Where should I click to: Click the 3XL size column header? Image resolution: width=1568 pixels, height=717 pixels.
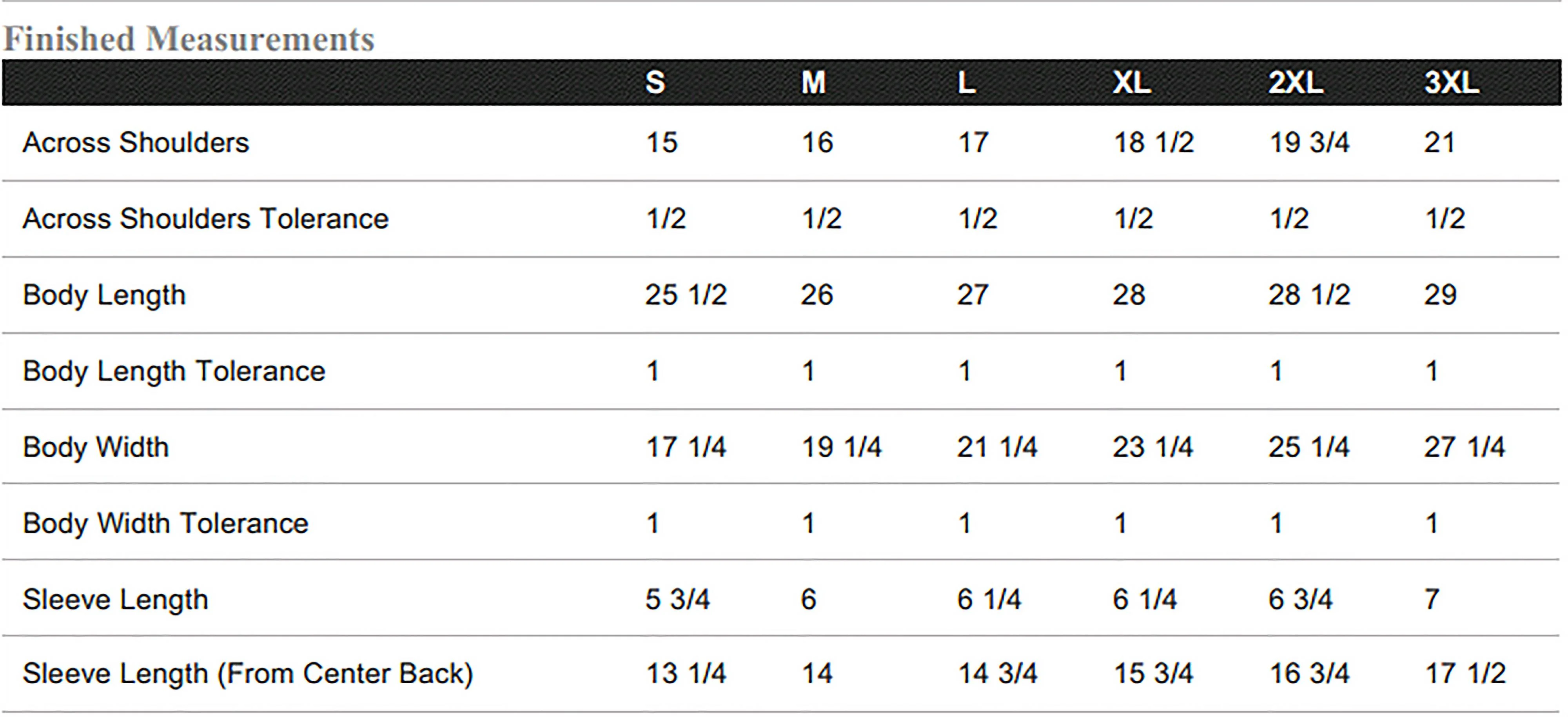coord(1451,82)
